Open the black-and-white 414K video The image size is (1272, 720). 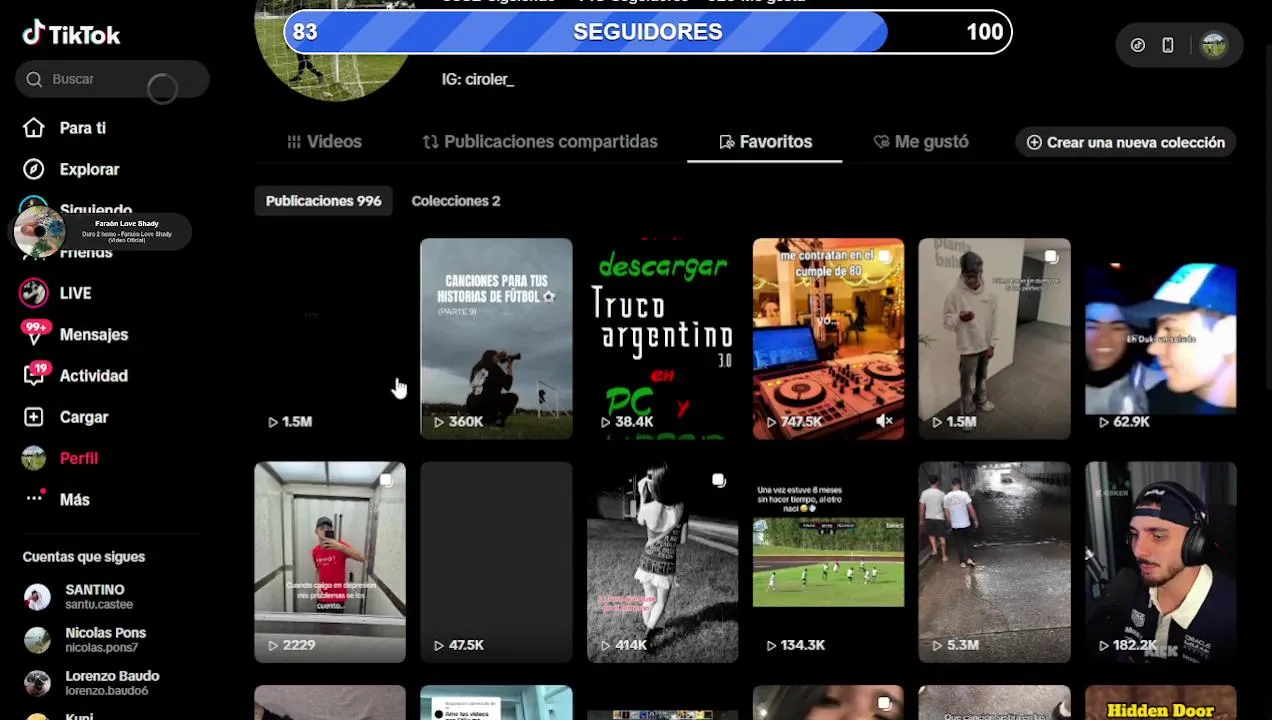click(662, 562)
